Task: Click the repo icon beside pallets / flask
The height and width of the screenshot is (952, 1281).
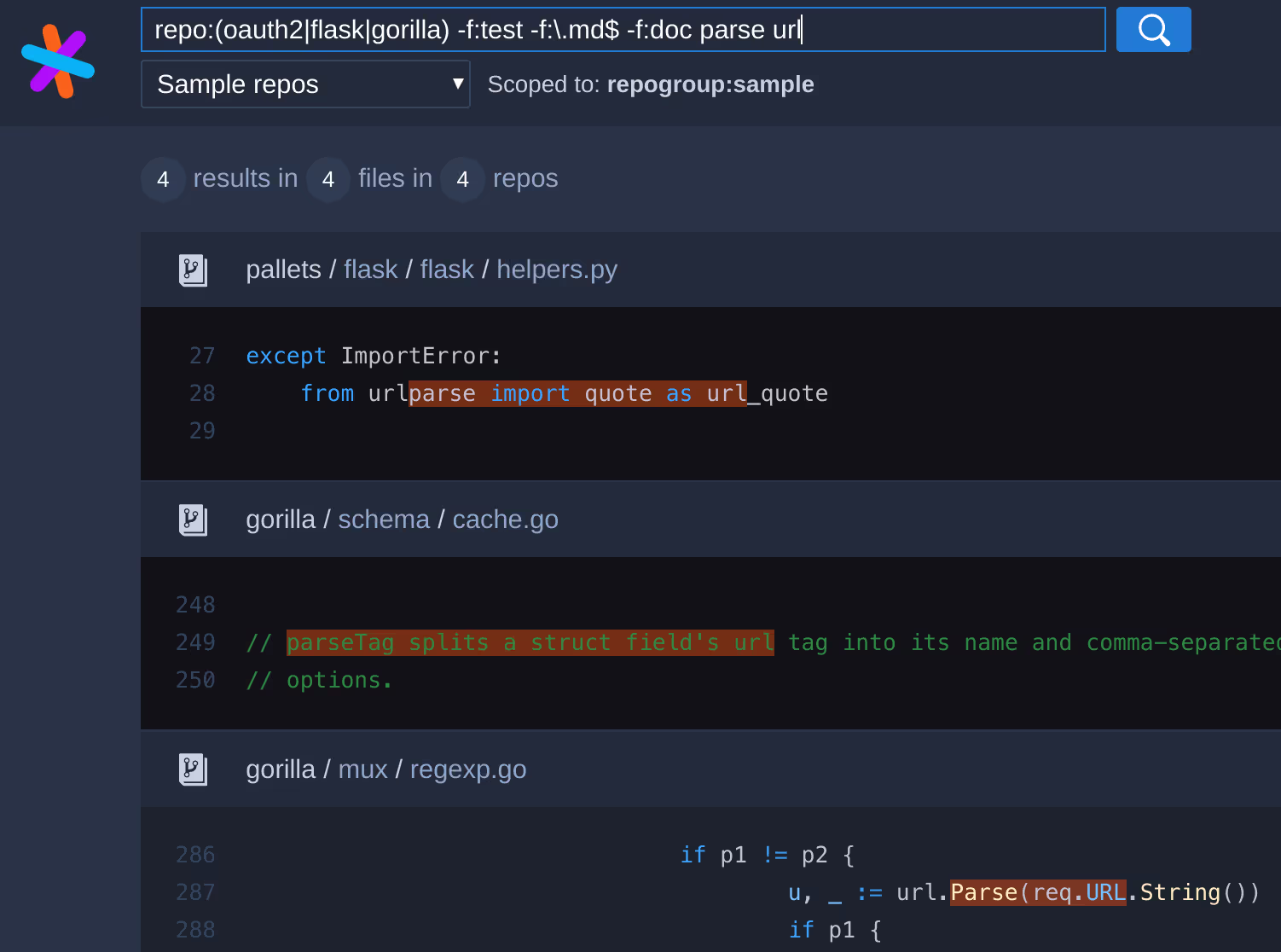Action: (x=194, y=270)
